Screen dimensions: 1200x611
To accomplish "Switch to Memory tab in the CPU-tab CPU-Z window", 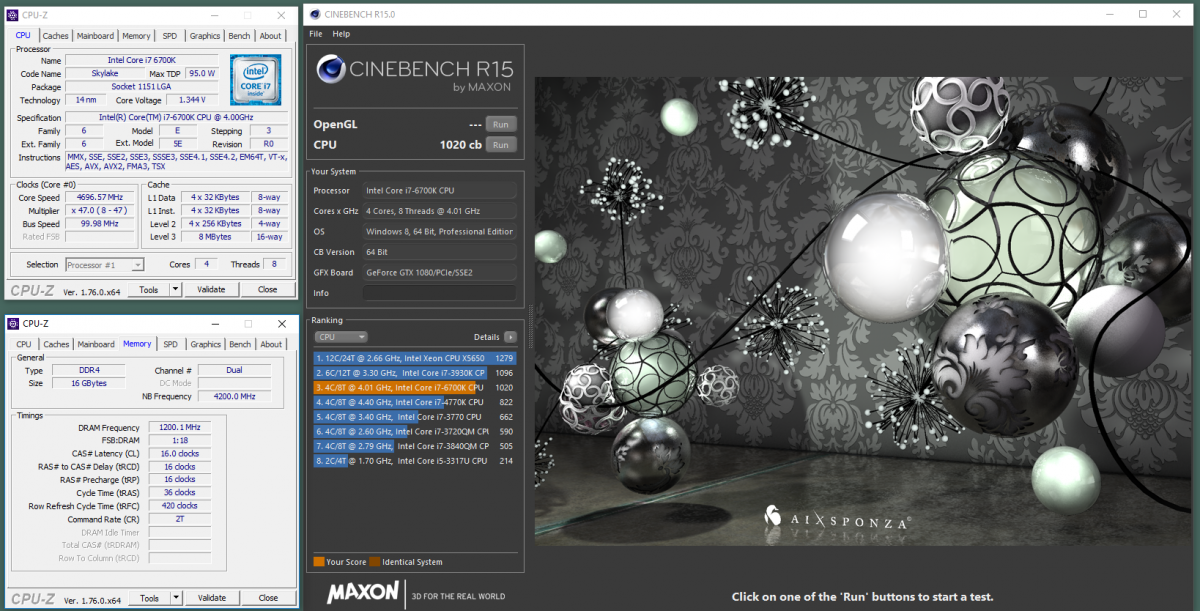I will [137, 36].
